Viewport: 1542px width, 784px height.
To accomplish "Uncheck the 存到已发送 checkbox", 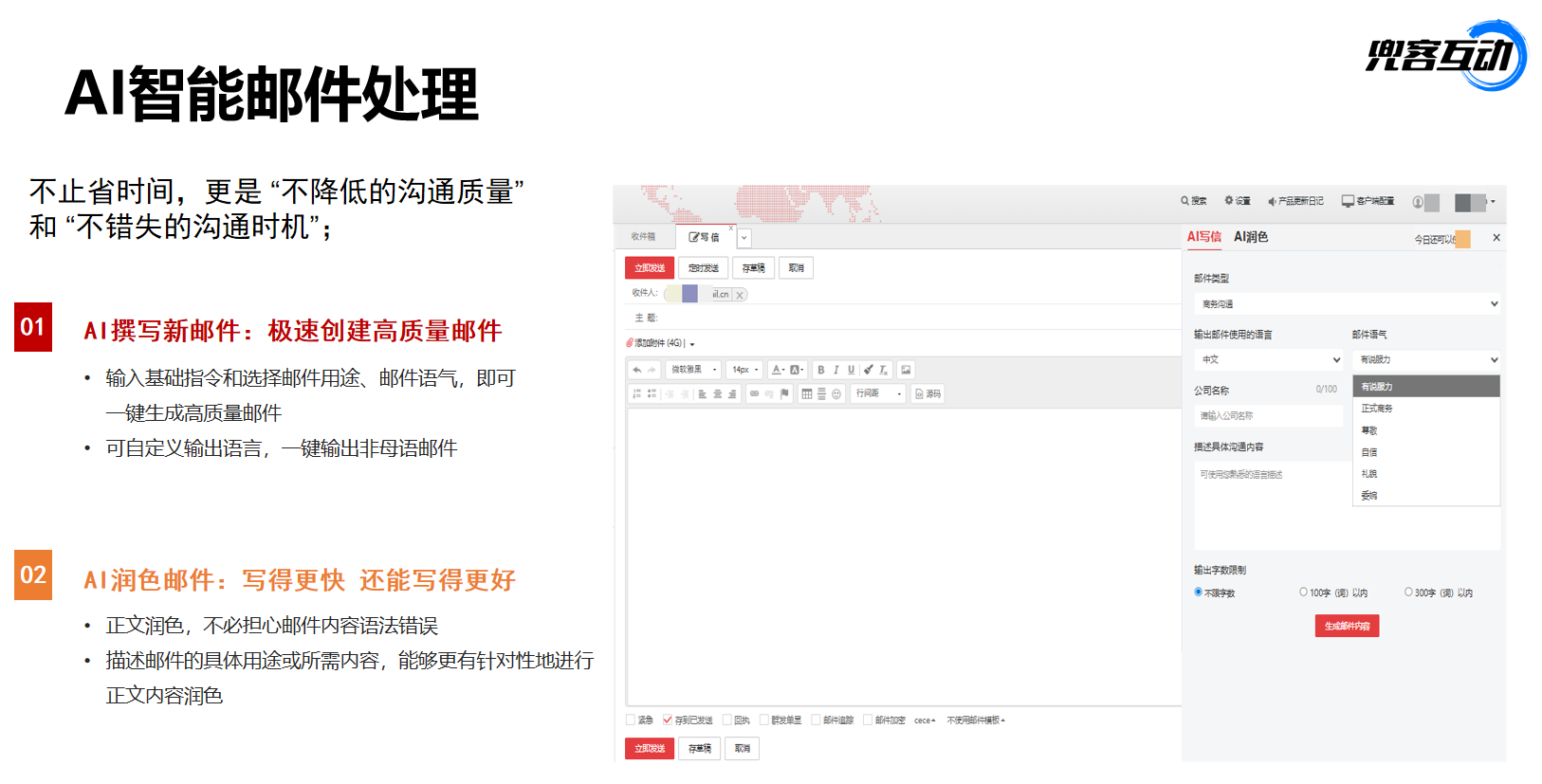I will [x=668, y=720].
